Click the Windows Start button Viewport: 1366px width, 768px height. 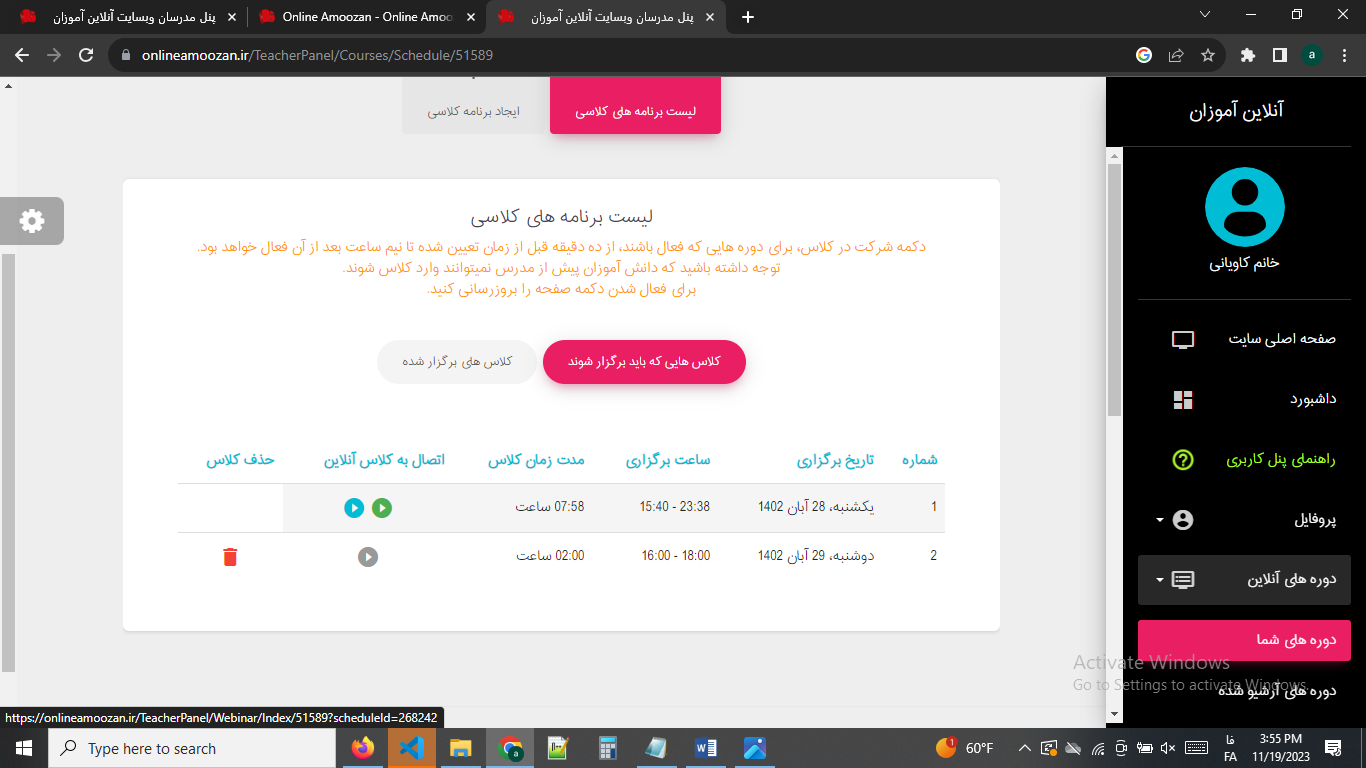pyautogui.click(x=24, y=748)
